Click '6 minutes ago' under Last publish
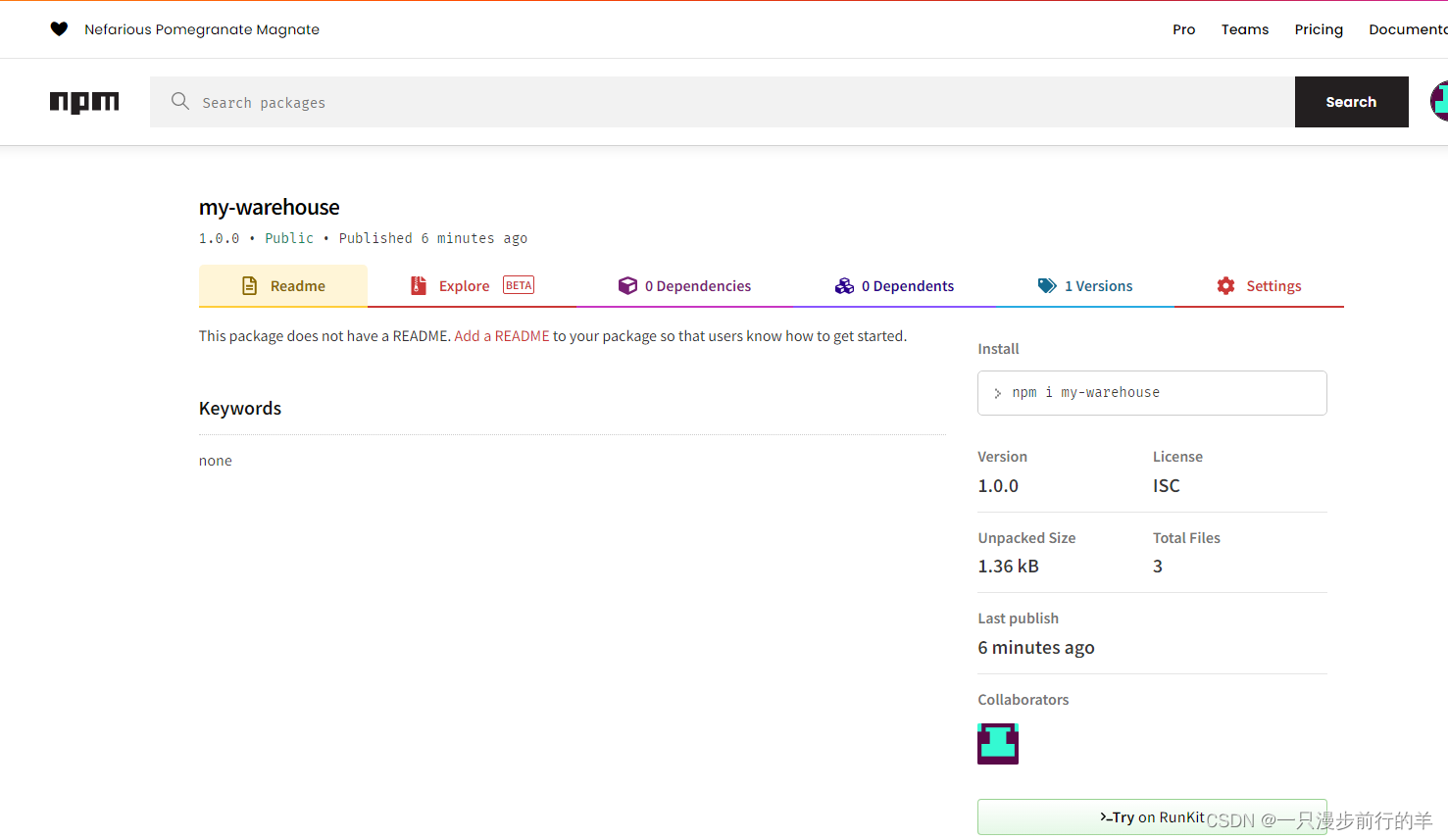The image size is (1448, 840). (x=1036, y=648)
